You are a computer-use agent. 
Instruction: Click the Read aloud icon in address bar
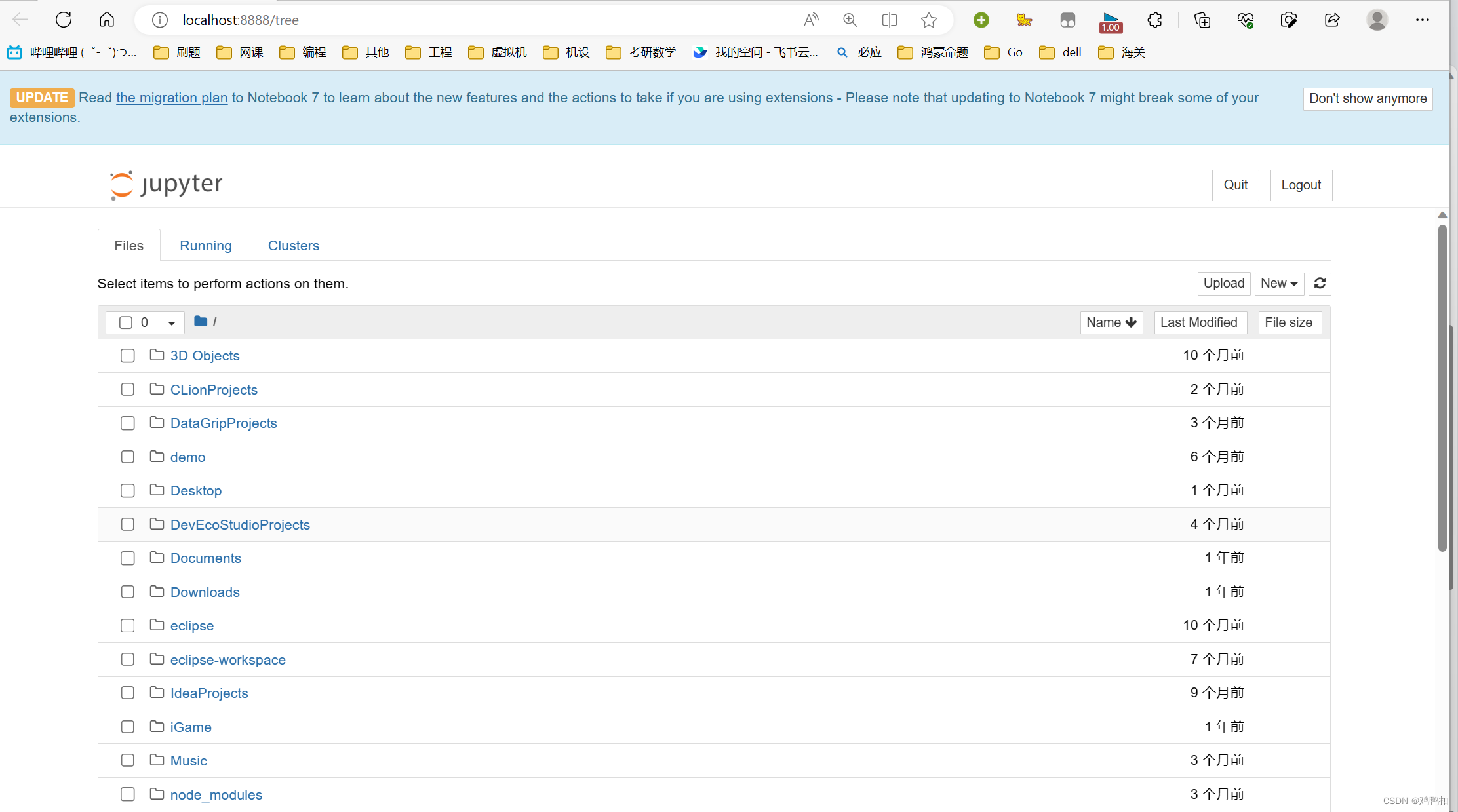(x=810, y=20)
